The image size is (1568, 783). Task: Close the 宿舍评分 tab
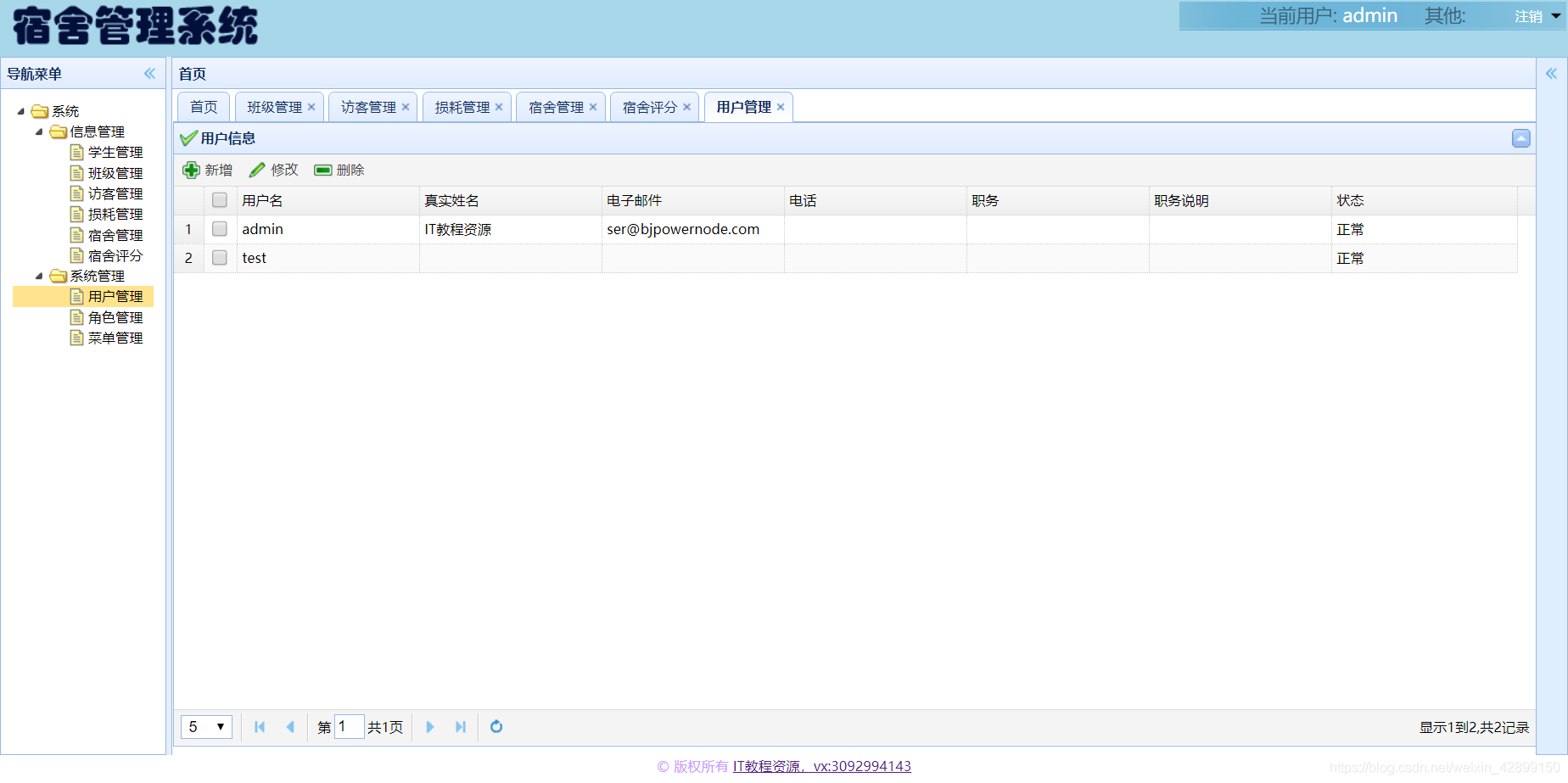(x=686, y=107)
